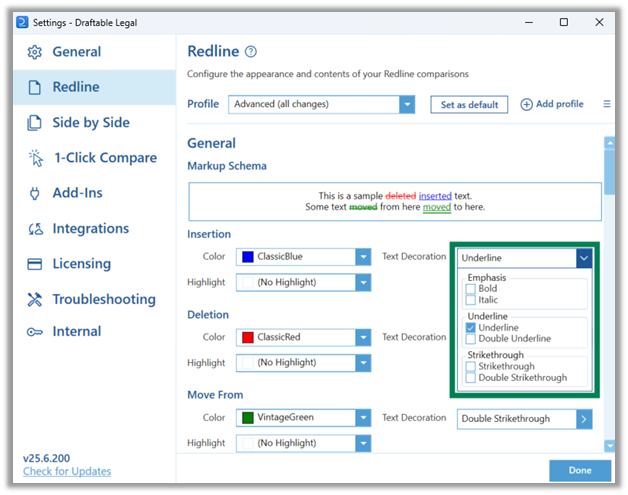Select the Redline settings tab
This screenshot has width=628, height=495.
(95, 87)
